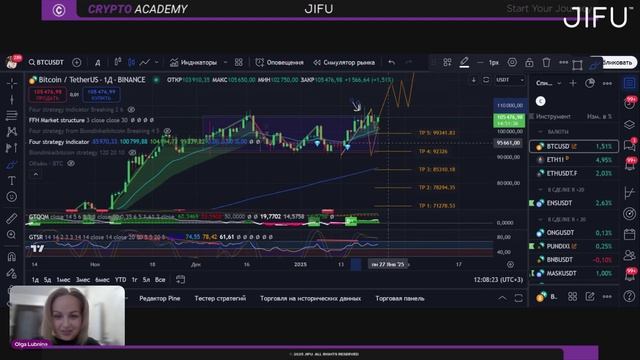The width and height of the screenshot is (640, 360).
Task: Select the trend line tool in the left toolbar
Action: (11, 100)
